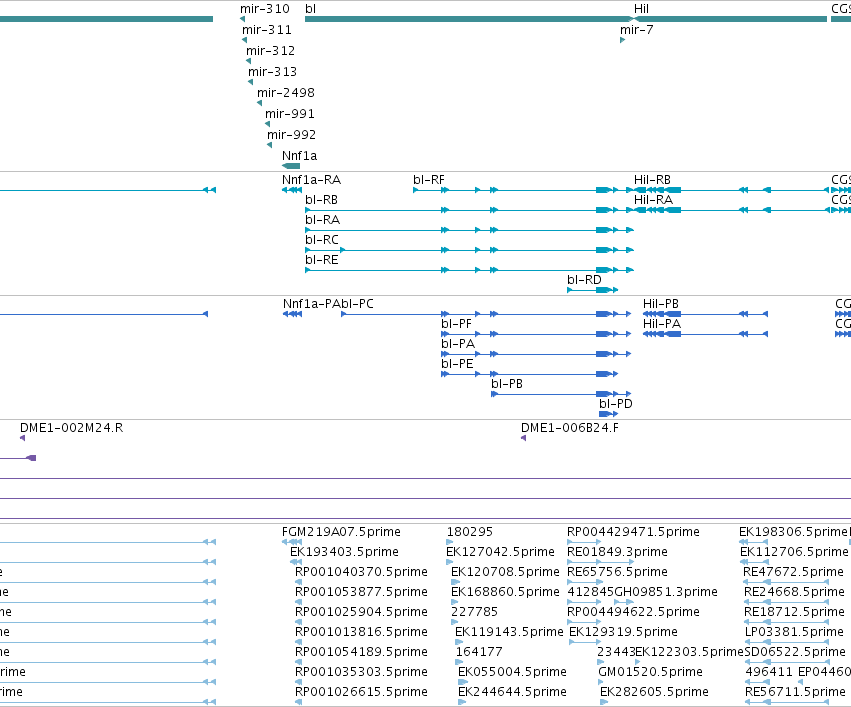Viewport: 851px width, 707px height.
Task: Click the Hil gene name label
Action: (x=642, y=9)
